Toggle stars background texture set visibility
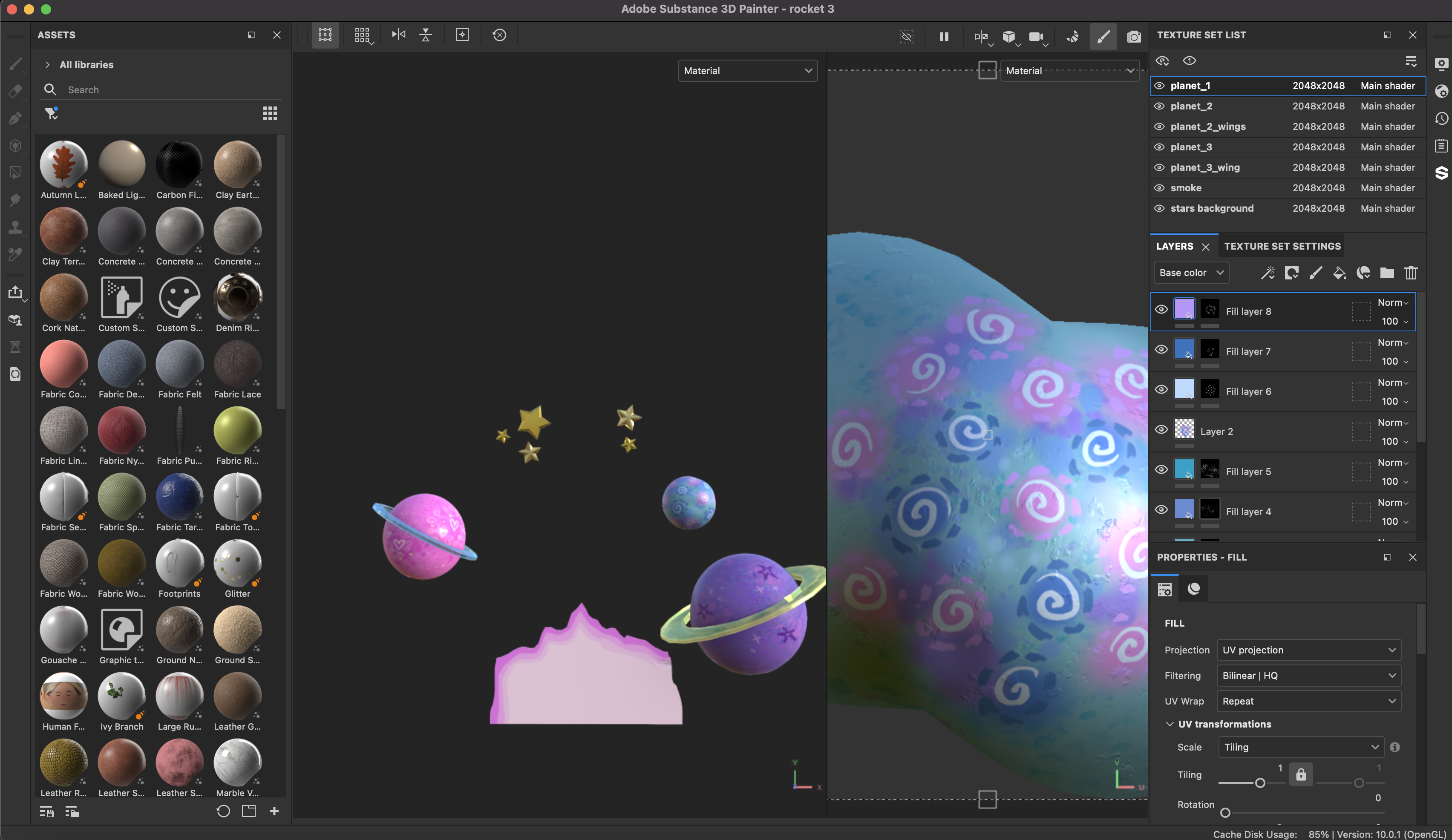 [x=1159, y=209]
